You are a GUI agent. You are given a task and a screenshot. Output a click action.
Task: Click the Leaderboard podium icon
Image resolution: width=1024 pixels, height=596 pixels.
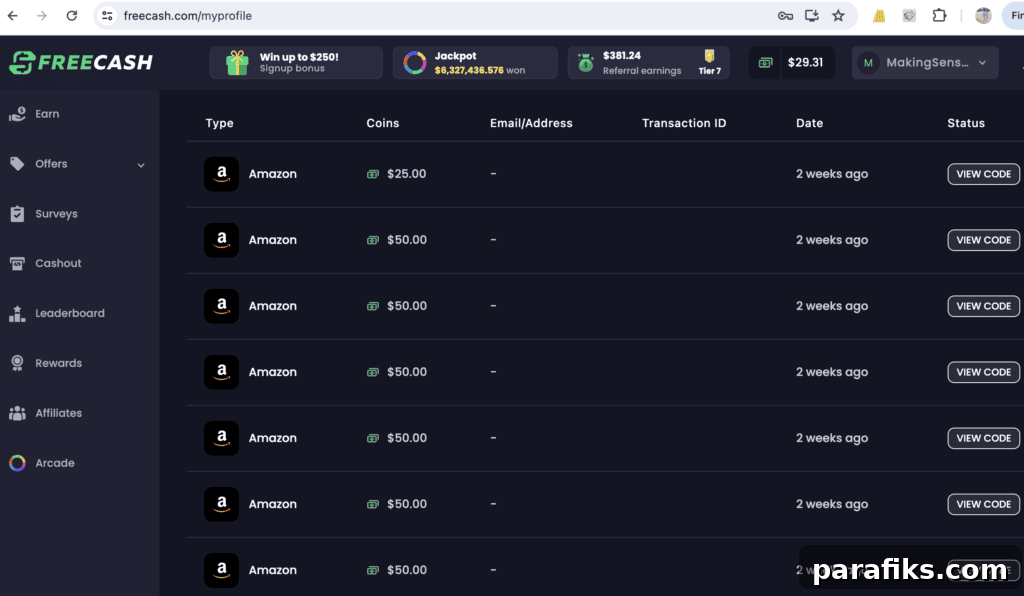click(x=17, y=313)
